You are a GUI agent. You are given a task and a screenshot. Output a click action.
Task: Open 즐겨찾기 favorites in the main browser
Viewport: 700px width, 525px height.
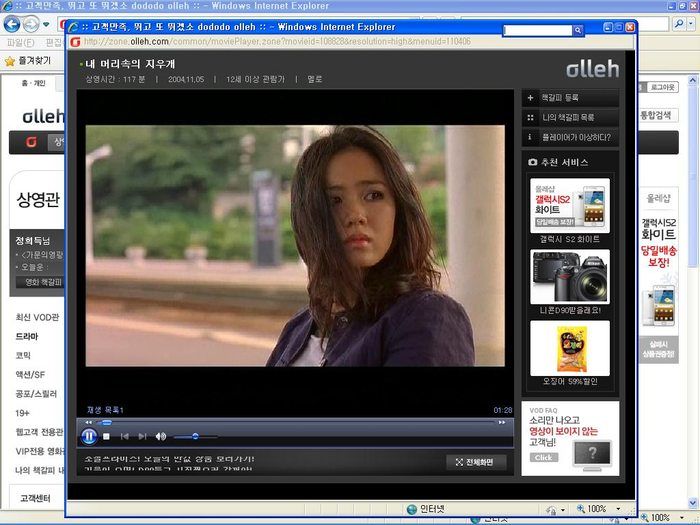[x=28, y=61]
